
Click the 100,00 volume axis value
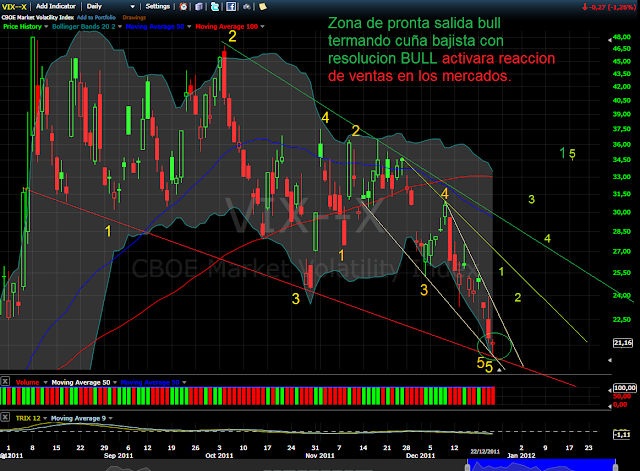point(624,388)
